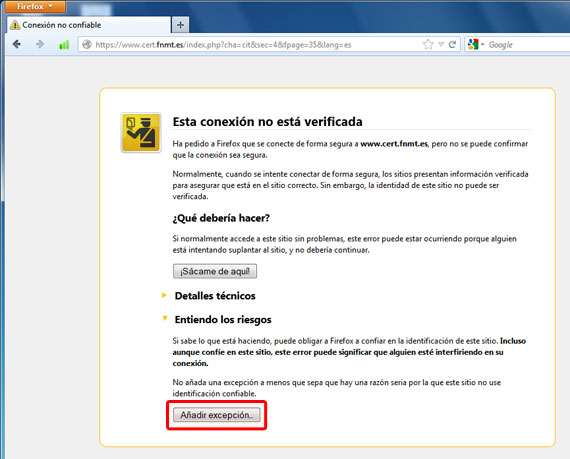The width and height of the screenshot is (570, 459).
Task: Open the Google search engine selector
Action: point(476,44)
